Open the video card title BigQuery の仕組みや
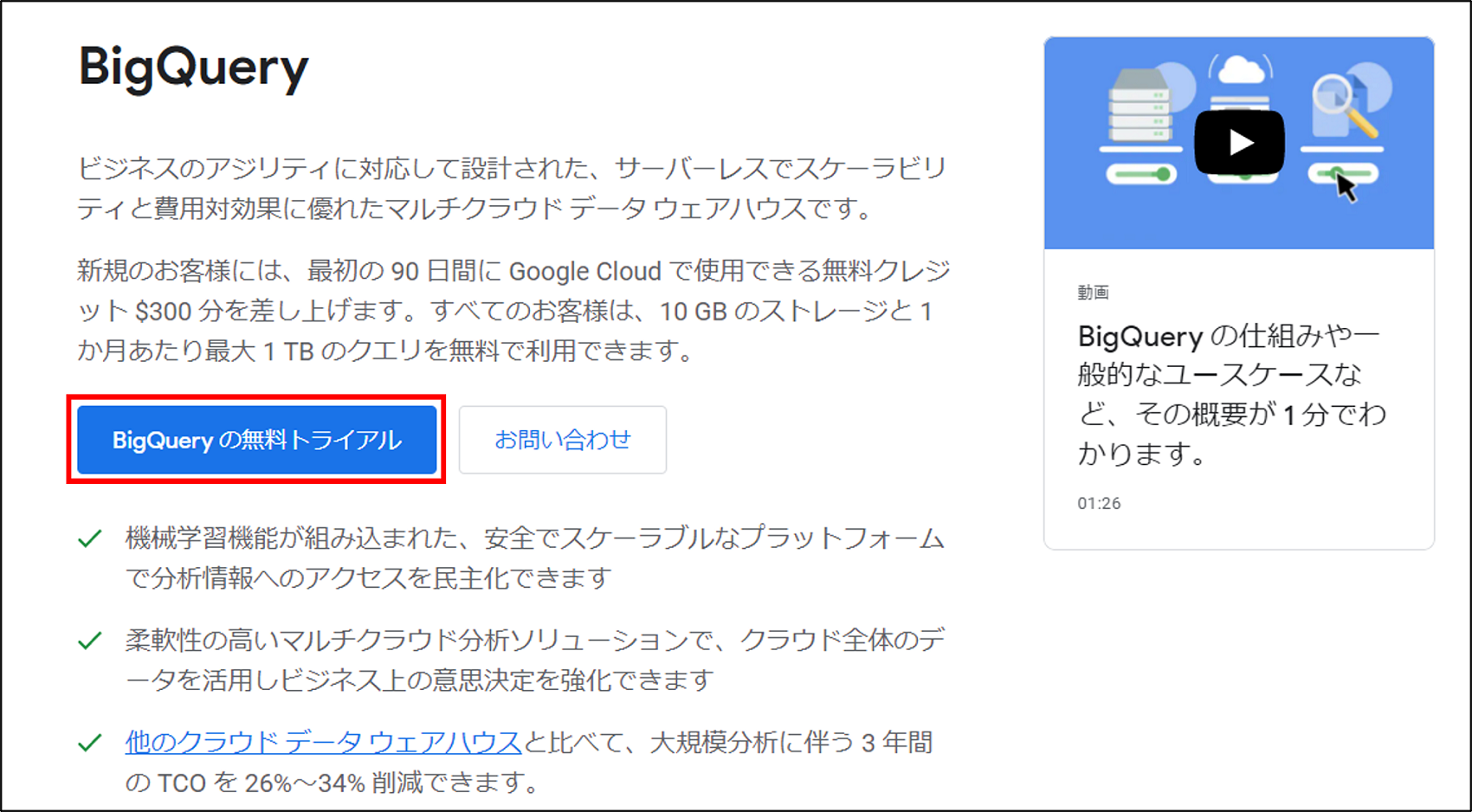The image size is (1472, 812). [1231, 394]
